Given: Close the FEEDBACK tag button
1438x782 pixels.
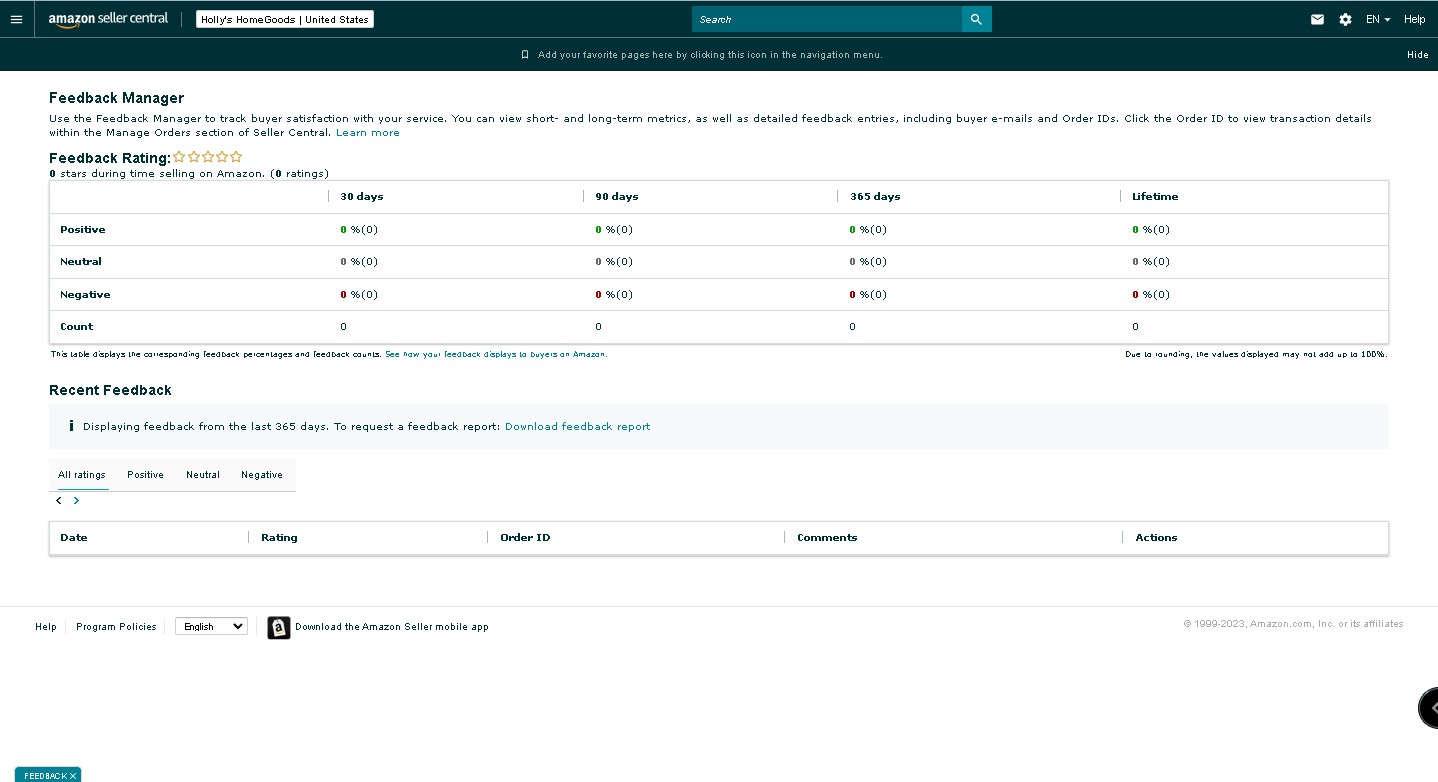Looking at the screenshot, I should click(x=73, y=776).
